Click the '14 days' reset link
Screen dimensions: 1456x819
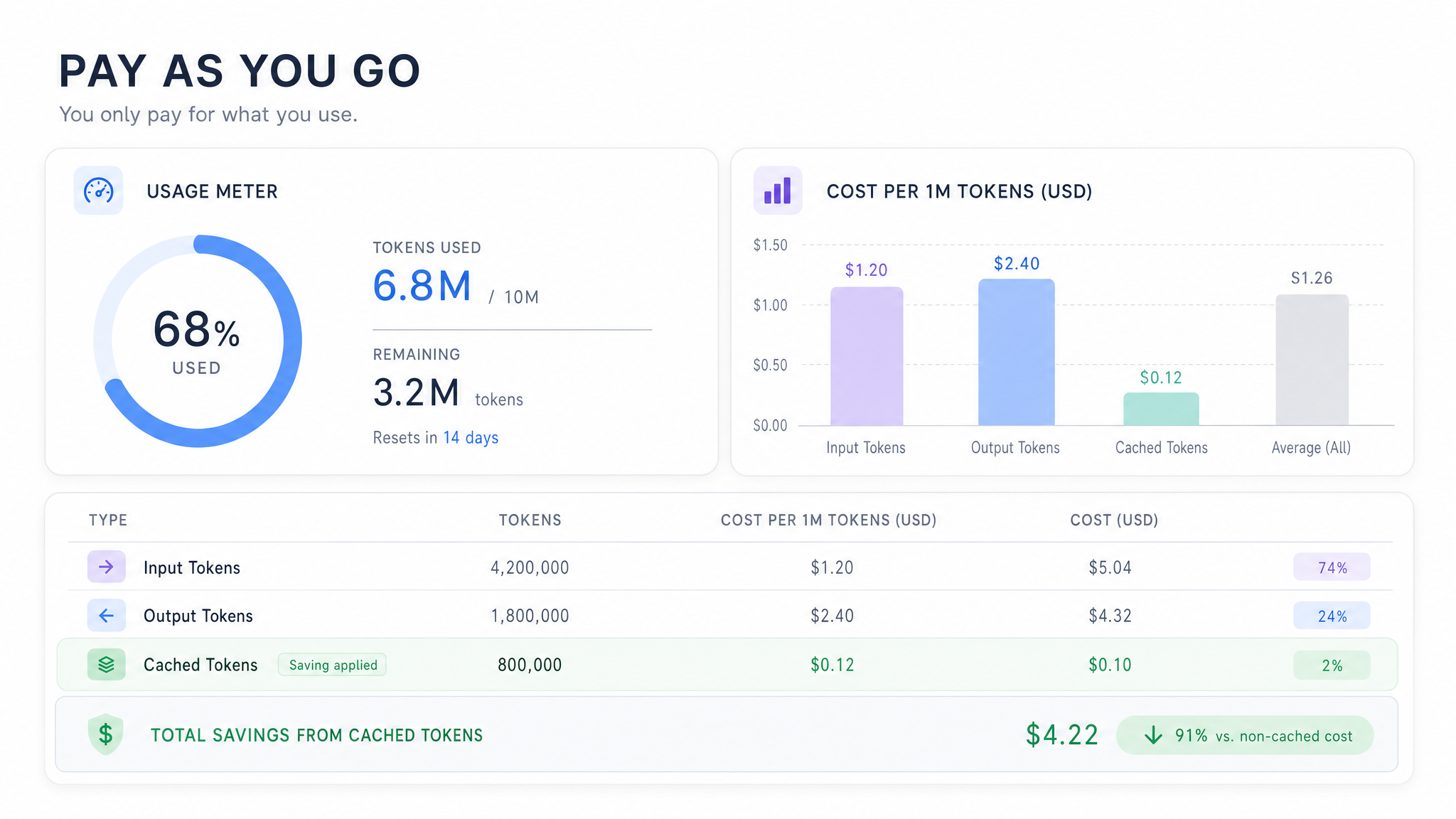point(471,437)
